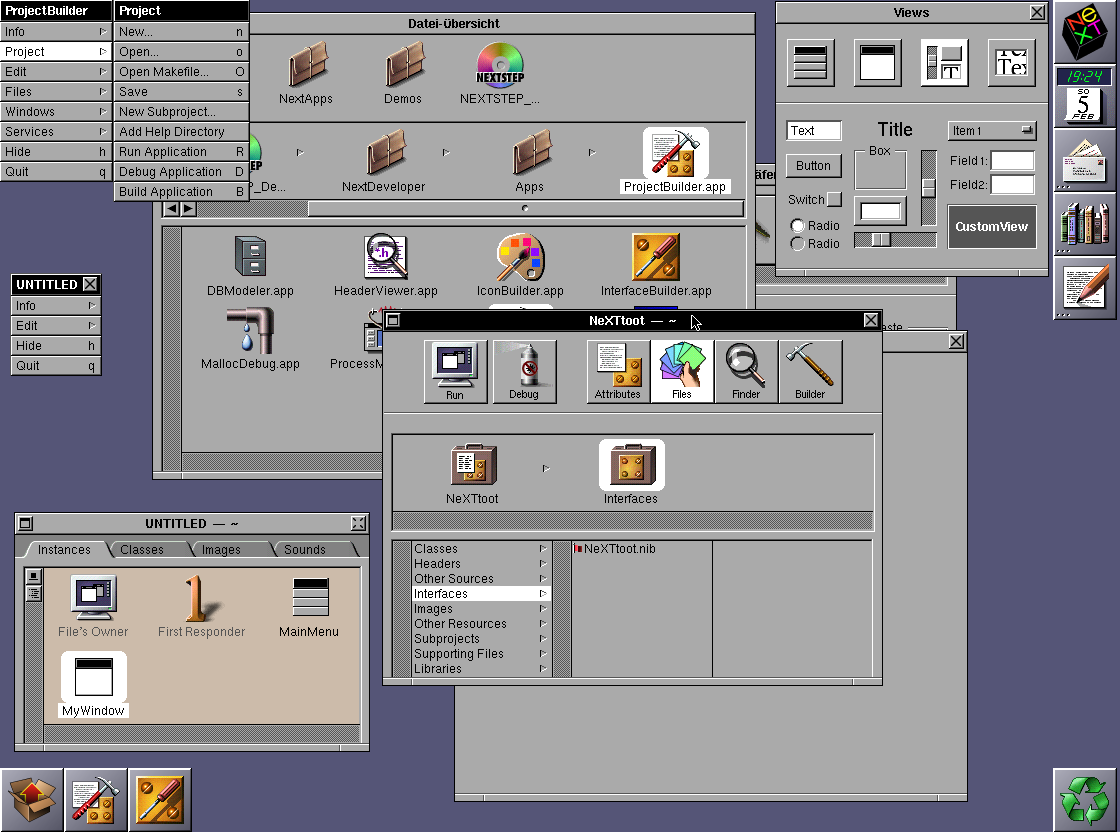This screenshot has width=1120, height=832.
Task: Switch to the Classes tab
Action: point(142,549)
